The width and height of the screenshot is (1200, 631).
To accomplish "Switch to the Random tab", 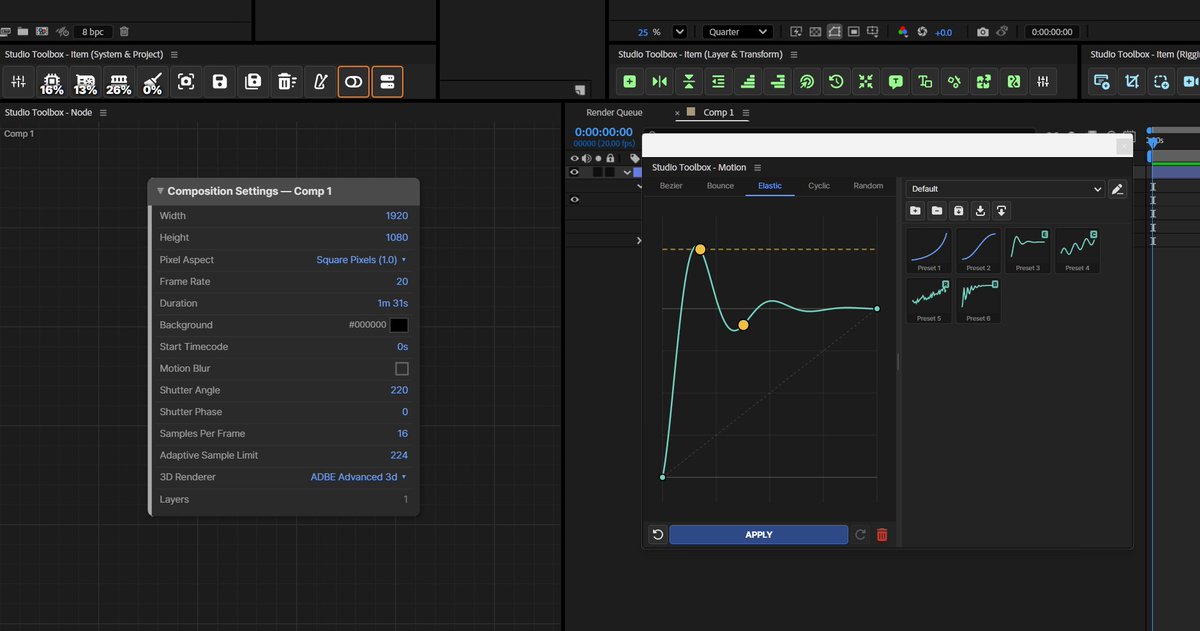I will pyautogui.click(x=868, y=186).
